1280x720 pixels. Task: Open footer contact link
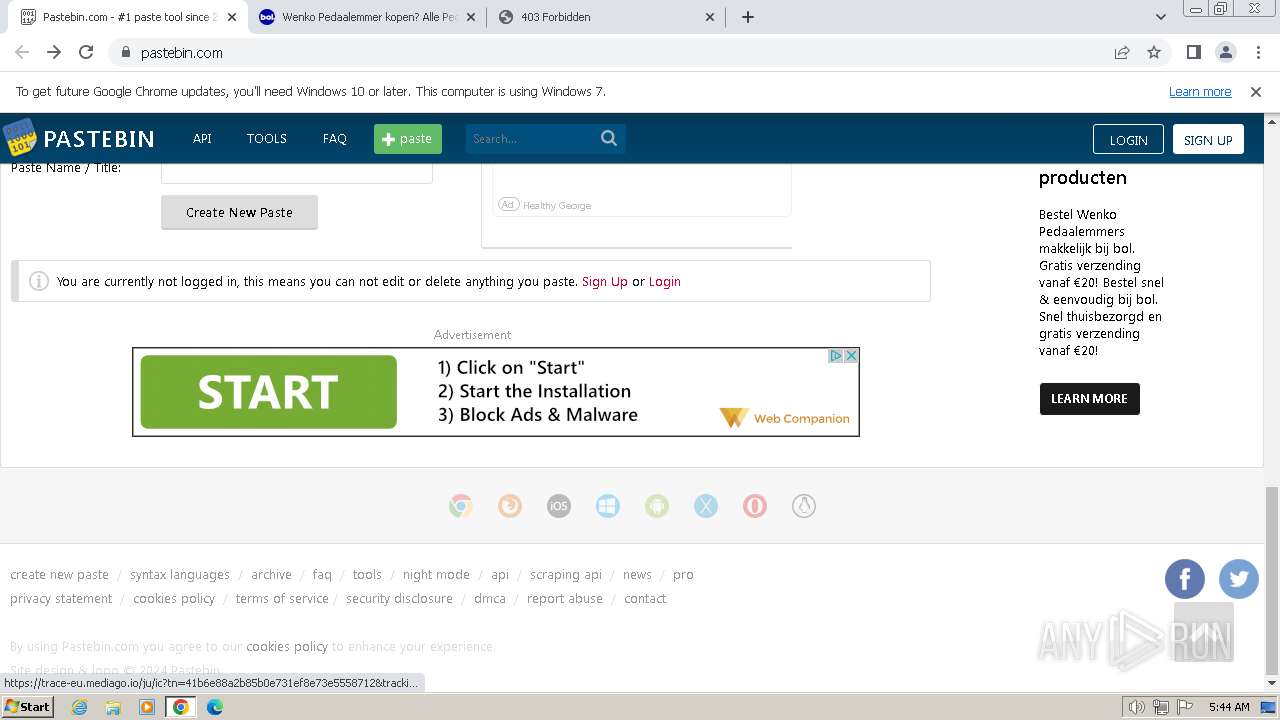645,599
